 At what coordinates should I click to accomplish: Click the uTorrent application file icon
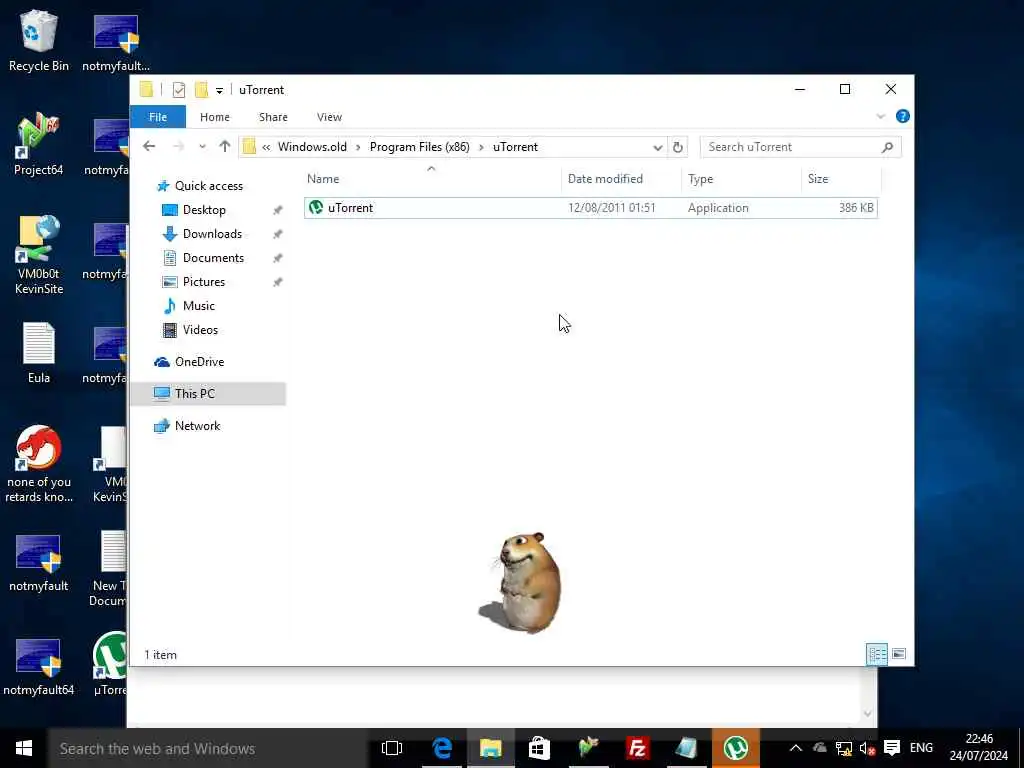tap(316, 208)
